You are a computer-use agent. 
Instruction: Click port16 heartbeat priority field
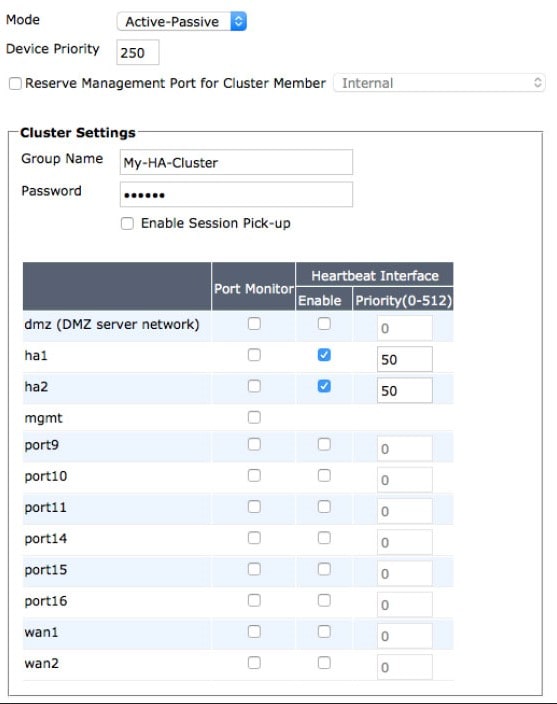tap(405, 604)
